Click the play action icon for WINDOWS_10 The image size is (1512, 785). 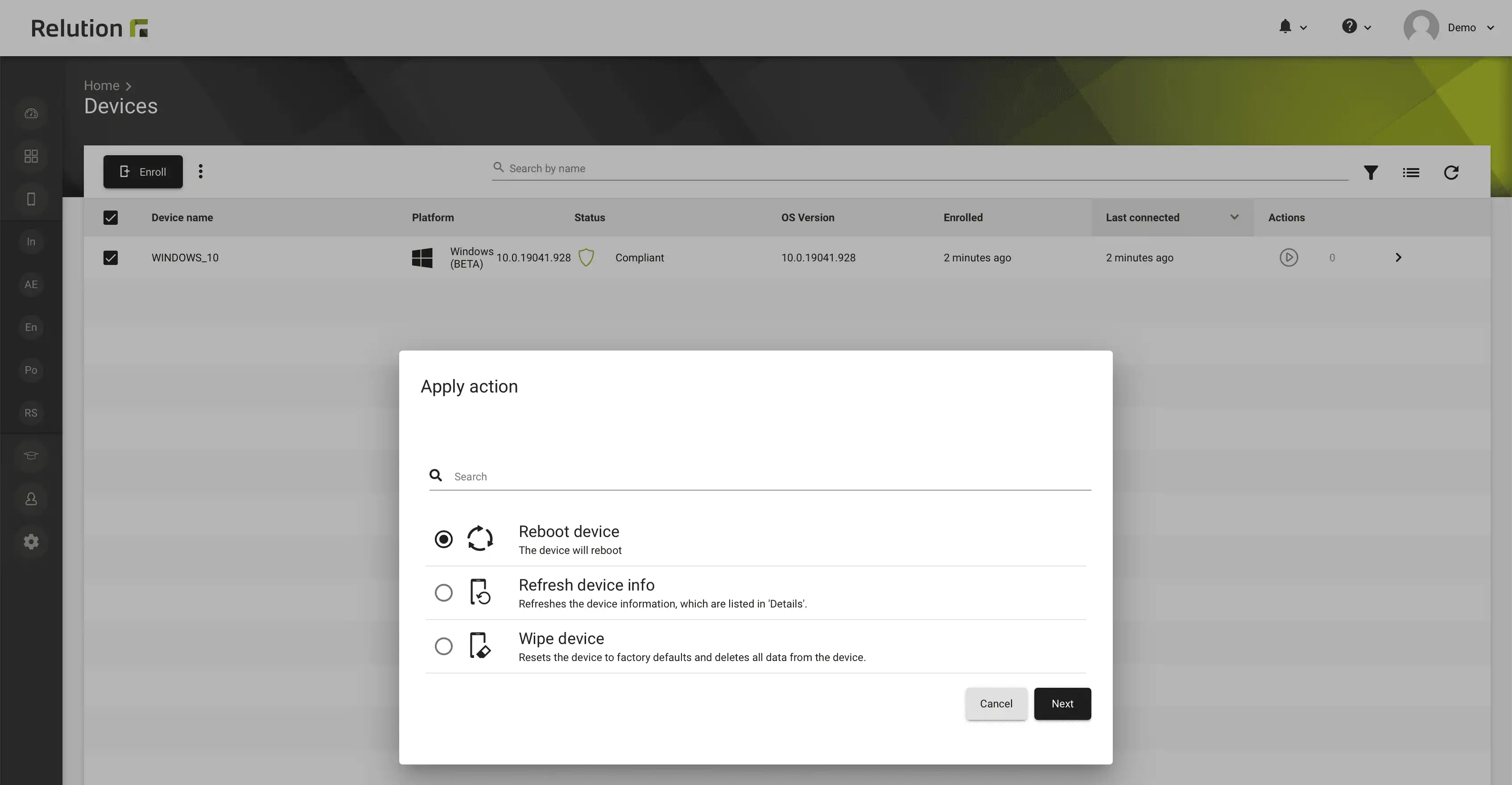(x=1289, y=258)
